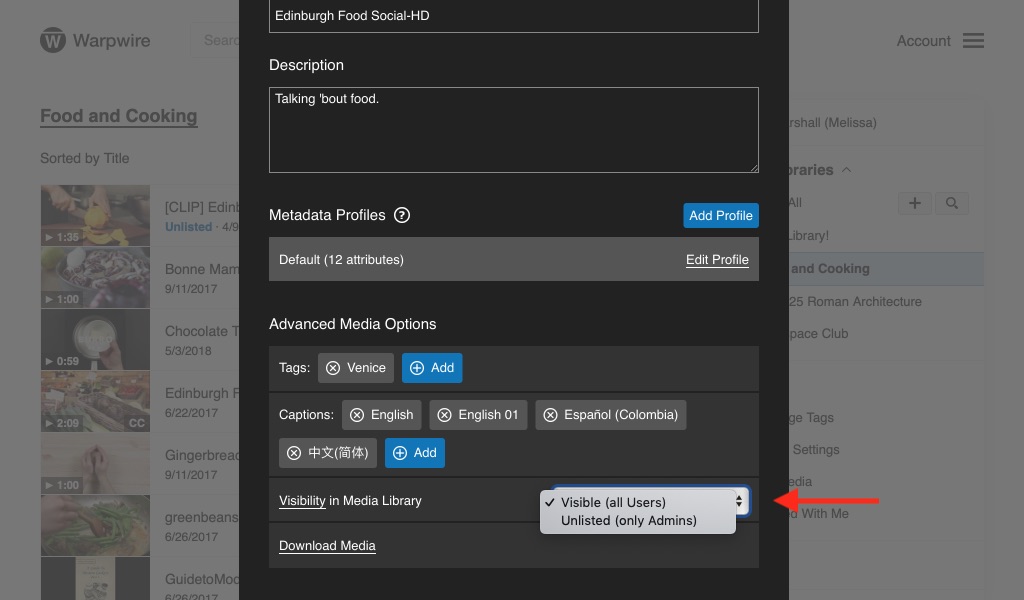Select Unlisted (only Admins) option
The height and width of the screenshot is (600, 1024).
point(637,520)
